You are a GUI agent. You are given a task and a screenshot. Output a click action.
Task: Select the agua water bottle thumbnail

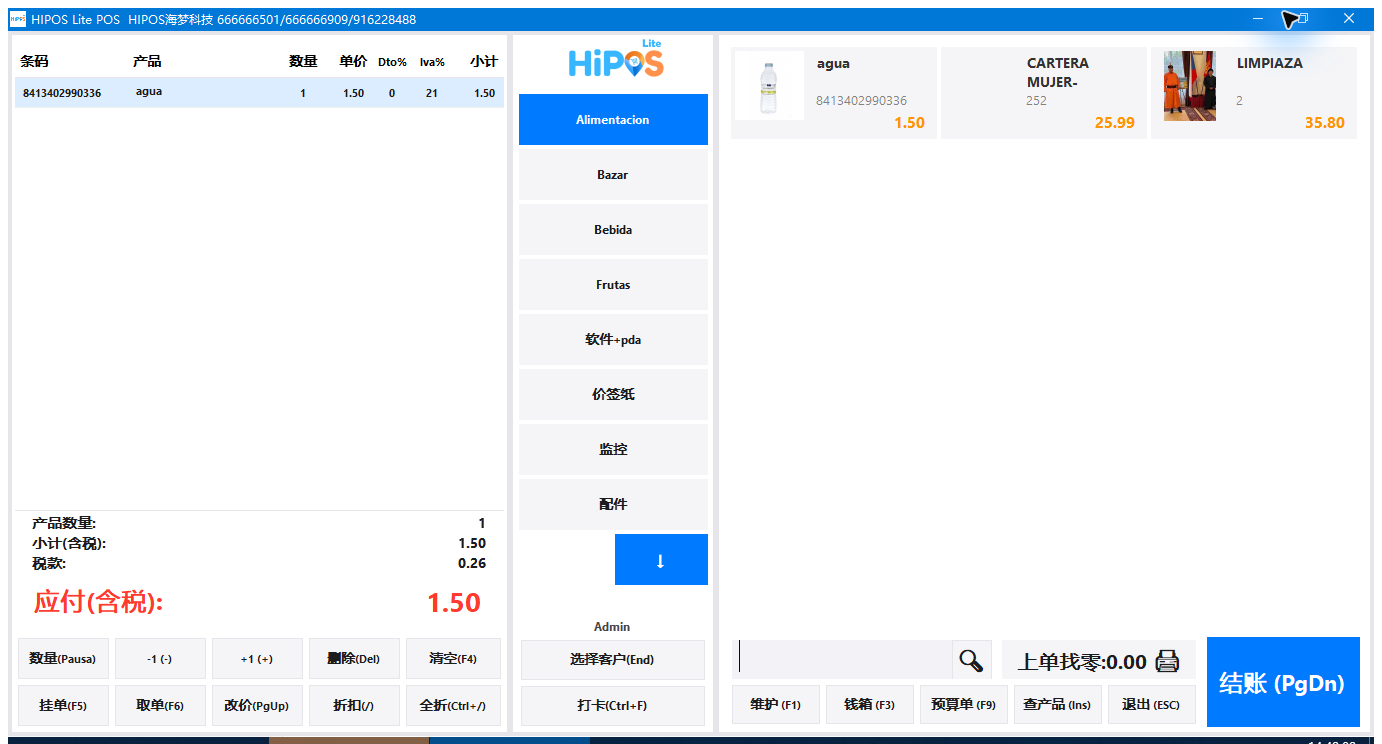pyautogui.click(x=769, y=87)
